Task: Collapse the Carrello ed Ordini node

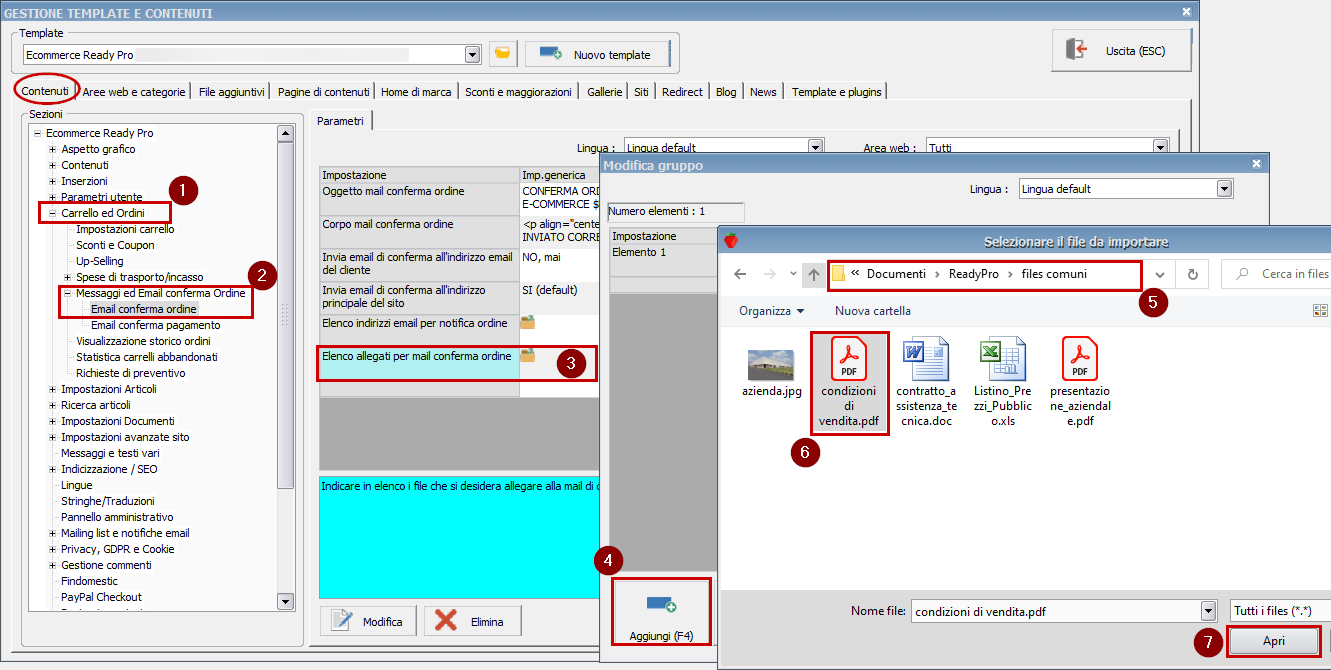Action: [52, 213]
